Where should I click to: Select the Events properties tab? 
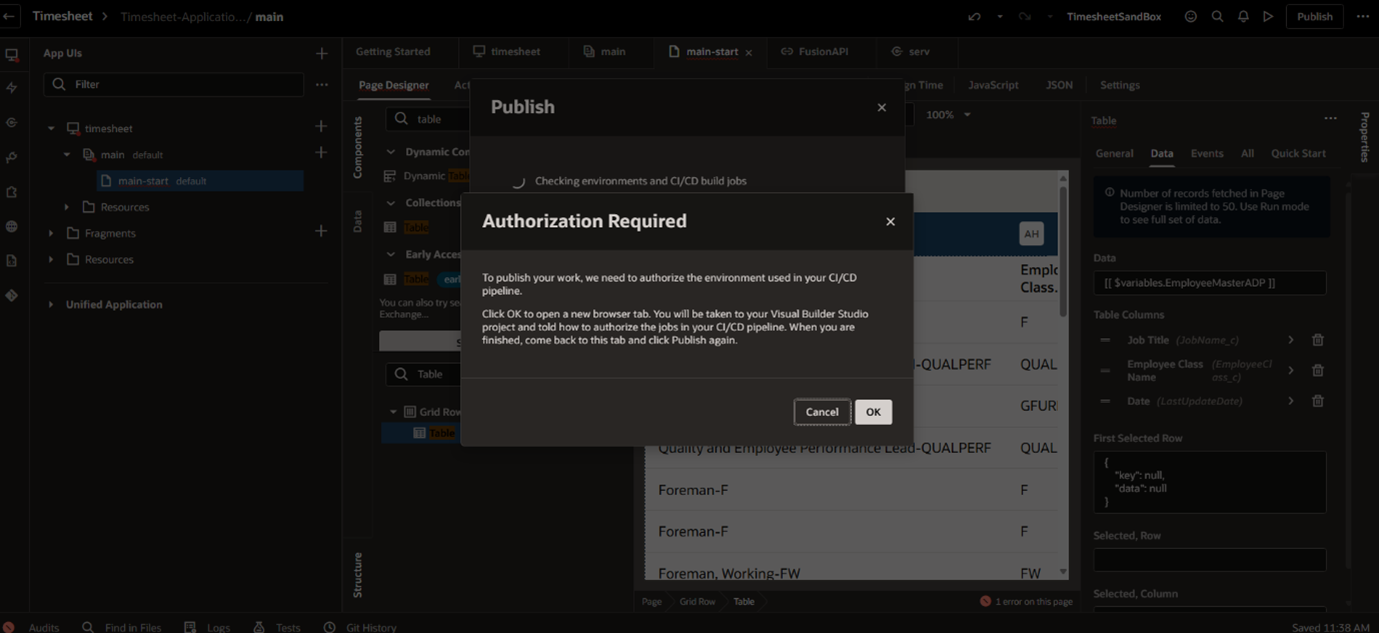point(1206,154)
